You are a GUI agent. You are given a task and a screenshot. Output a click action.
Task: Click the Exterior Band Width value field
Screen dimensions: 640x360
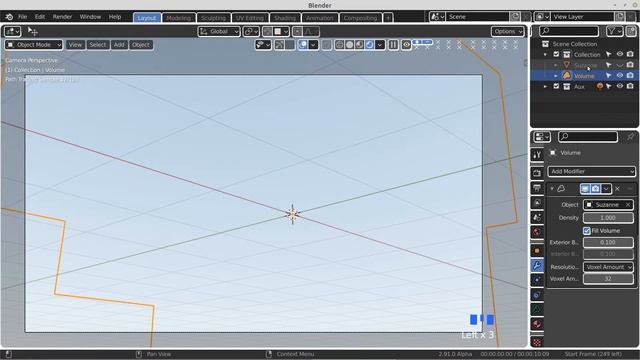click(608, 242)
